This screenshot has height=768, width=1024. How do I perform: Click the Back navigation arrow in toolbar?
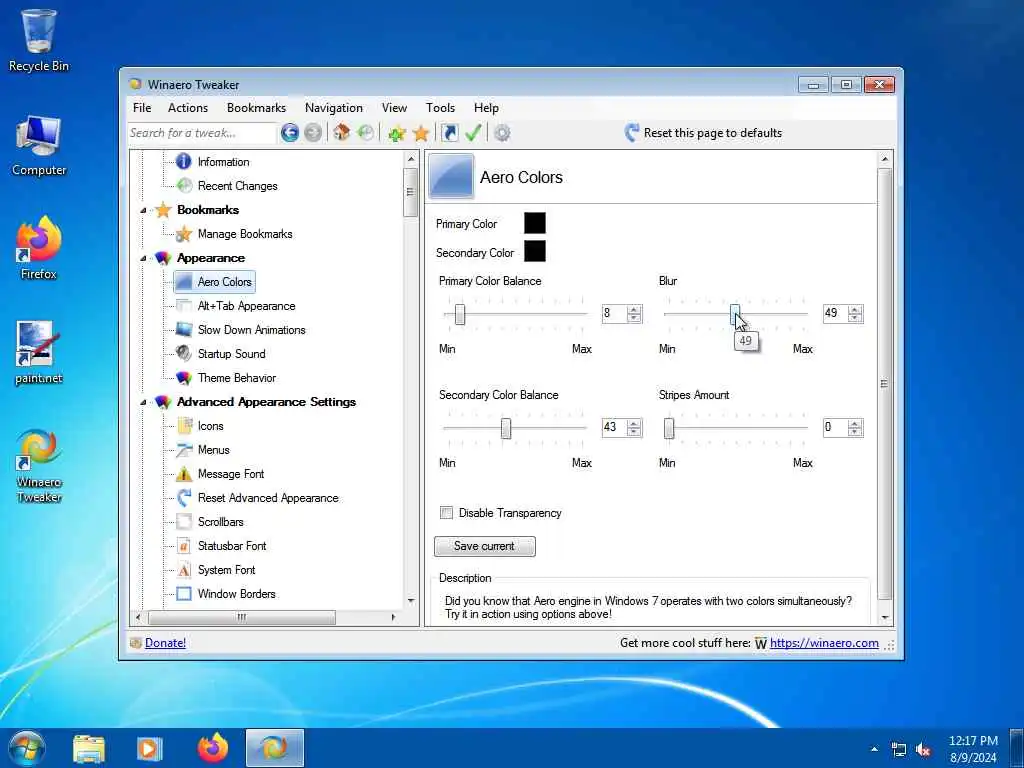point(290,133)
